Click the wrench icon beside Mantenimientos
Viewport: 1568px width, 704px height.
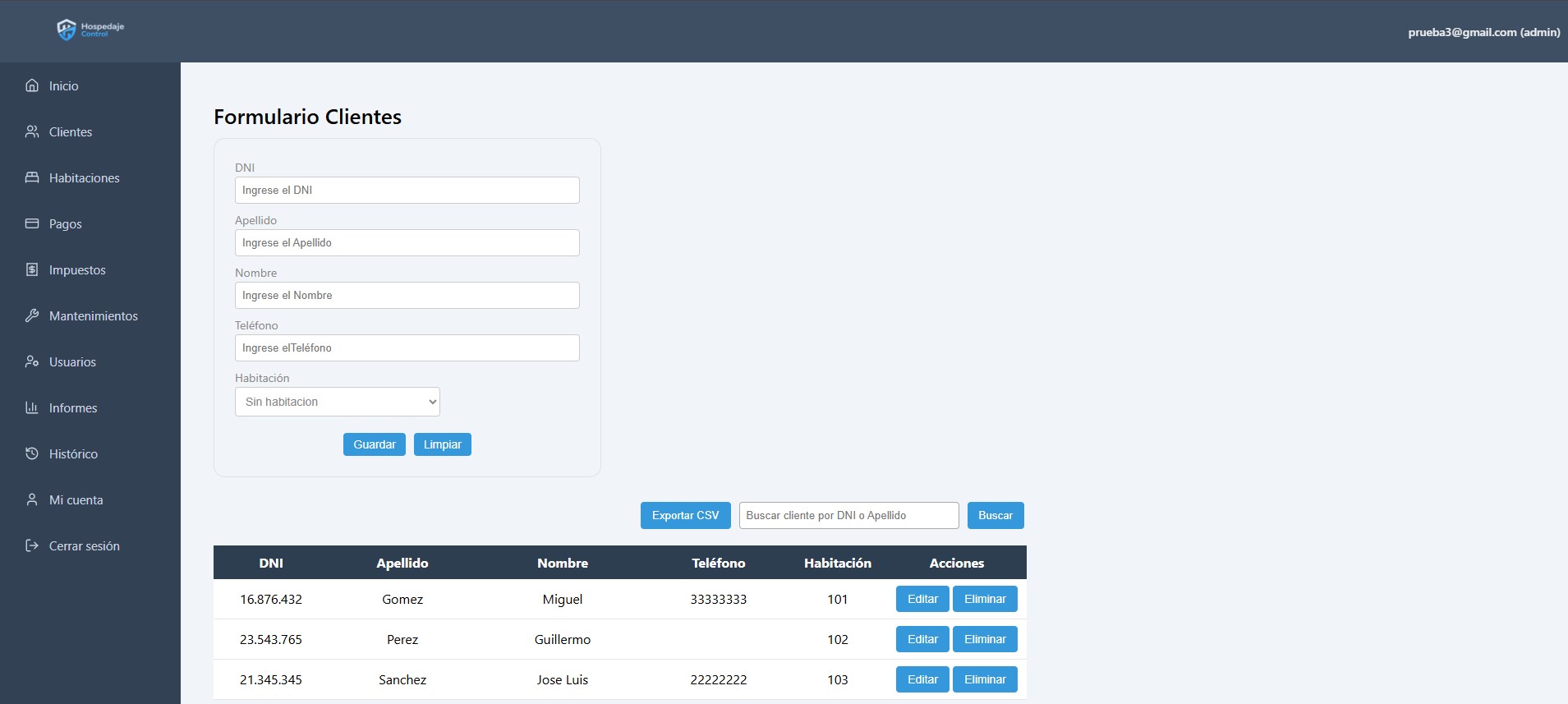pos(32,315)
